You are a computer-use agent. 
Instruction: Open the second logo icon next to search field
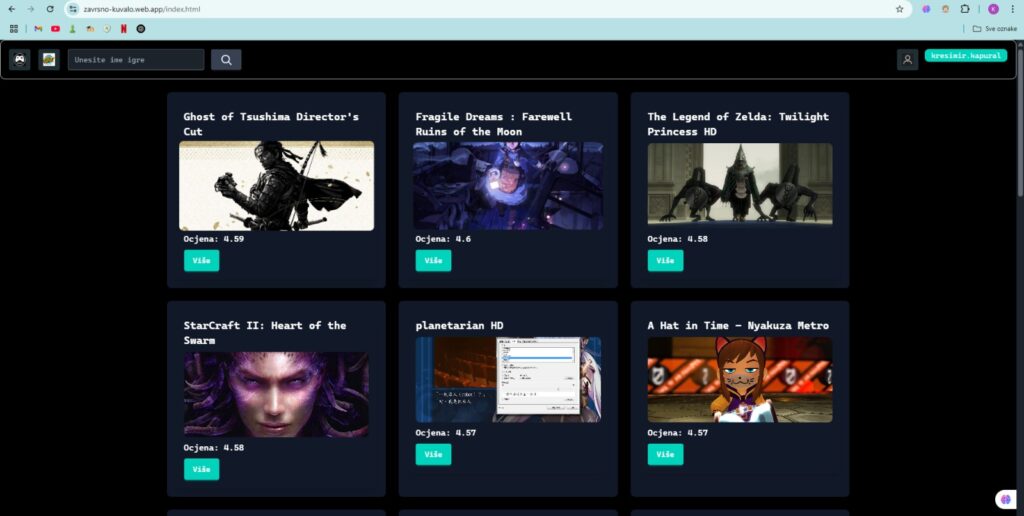point(49,59)
